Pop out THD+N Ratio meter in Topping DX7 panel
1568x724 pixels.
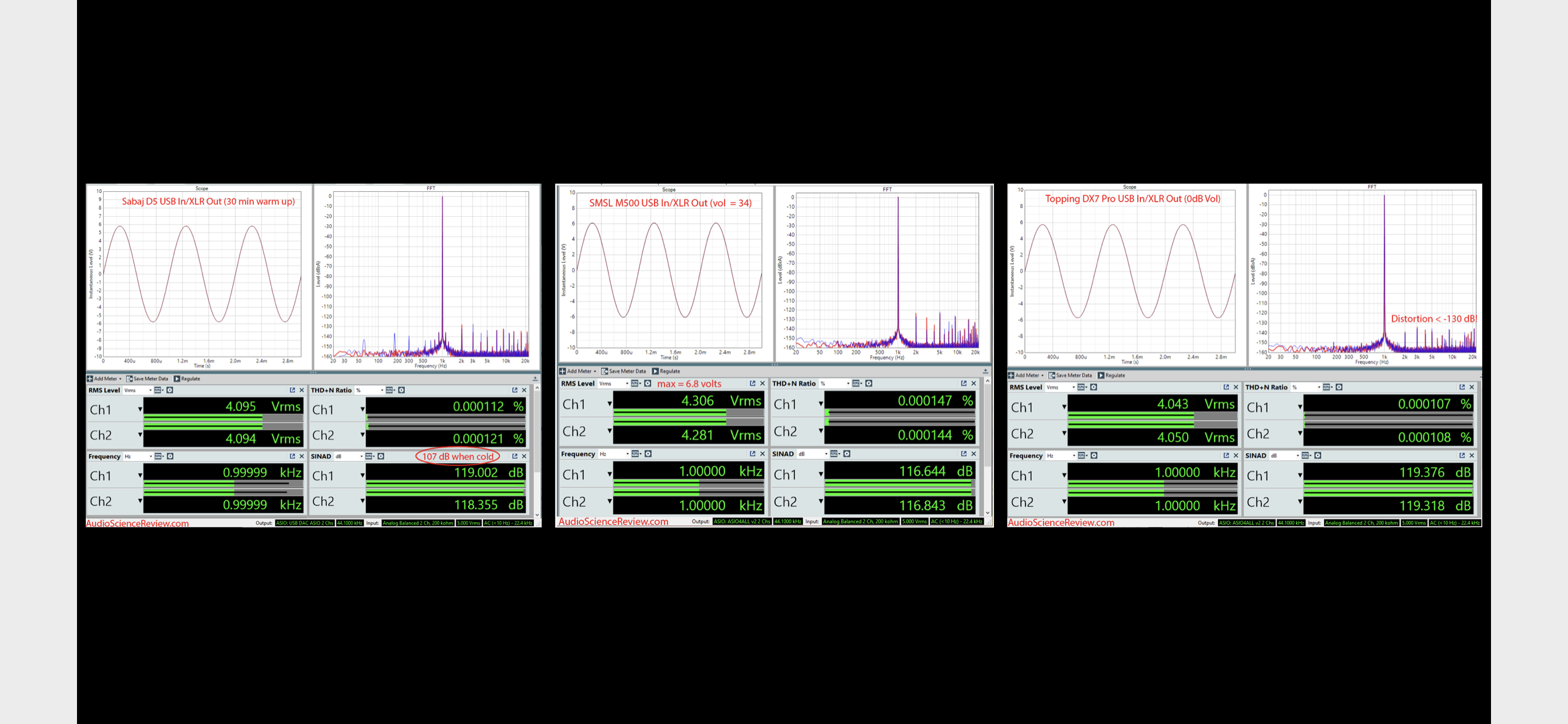tap(1462, 387)
